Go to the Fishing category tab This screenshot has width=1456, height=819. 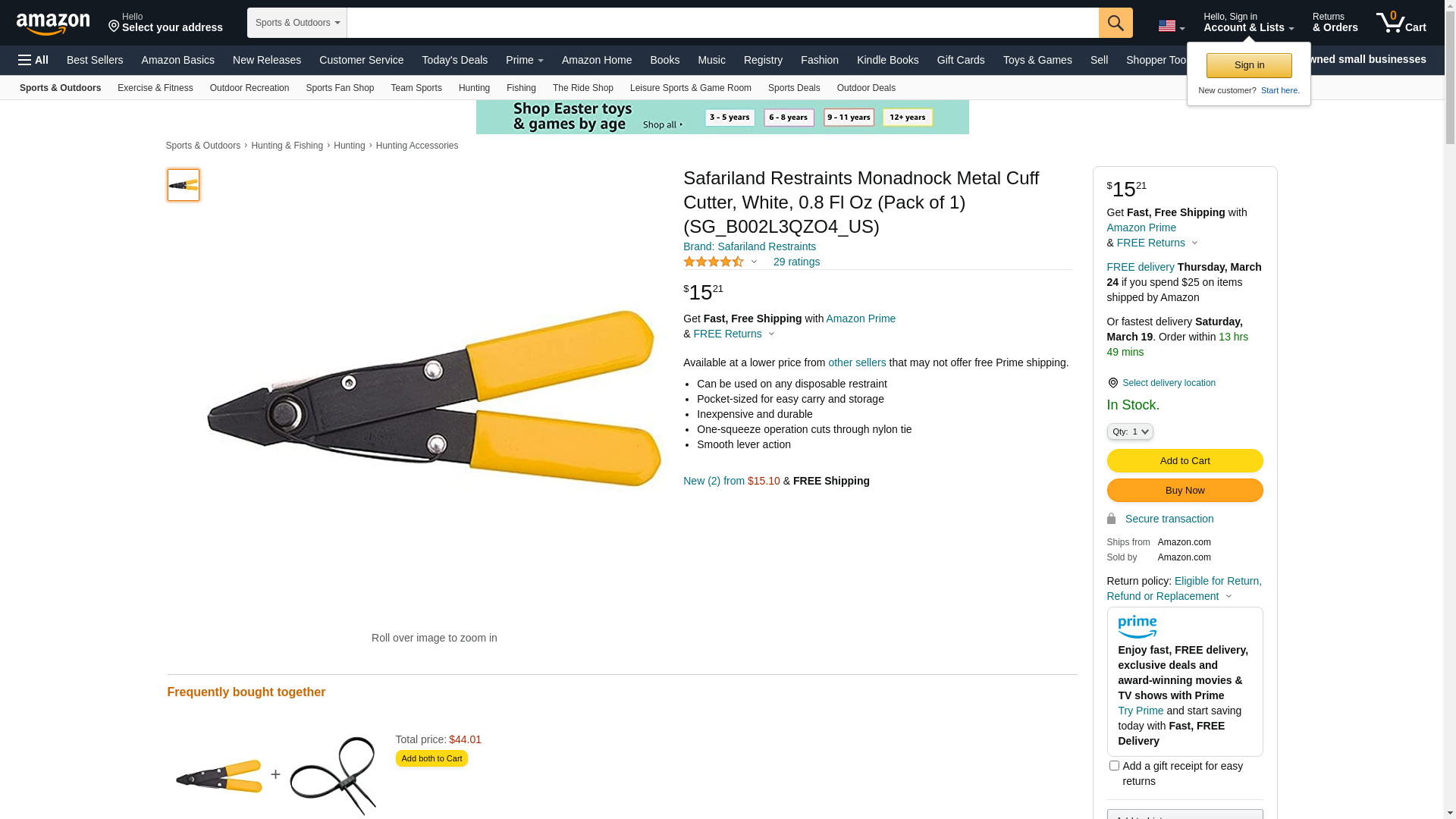pyautogui.click(x=521, y=88)
